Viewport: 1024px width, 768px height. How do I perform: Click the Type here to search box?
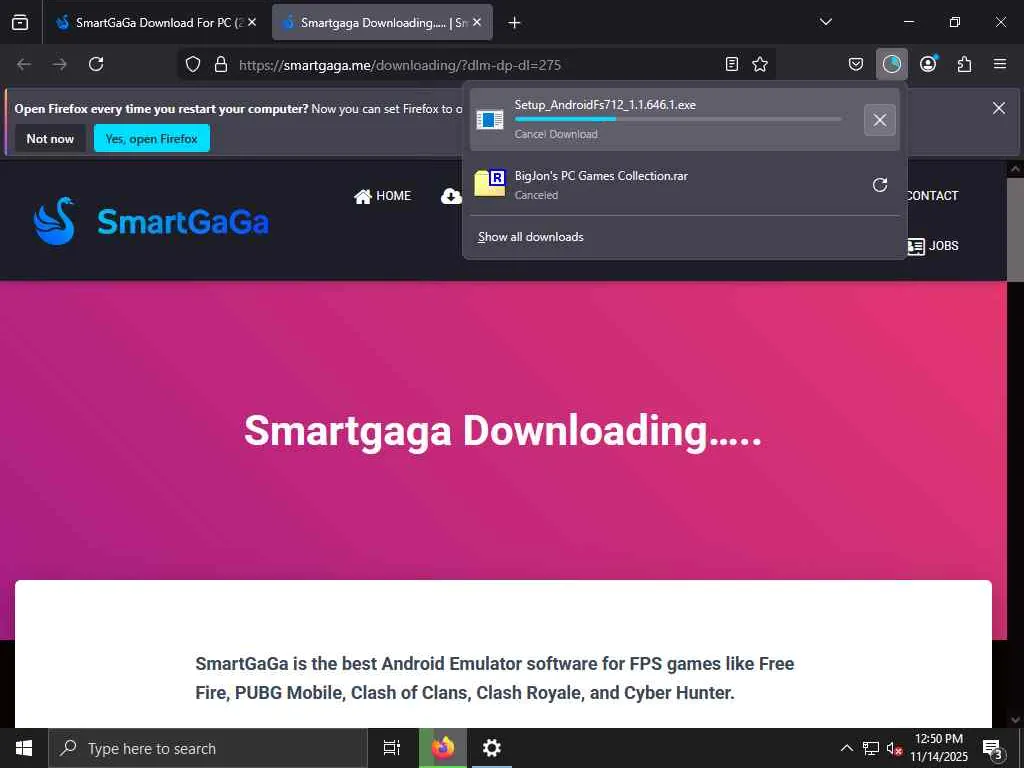point(208,748)
